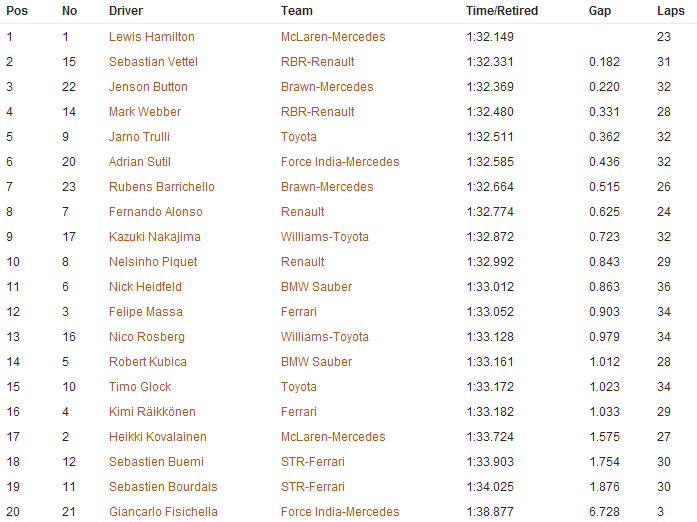Open Lewis Hamilton driver link
Image resolution: width=697 pixels, height=522 pixels.
pos(152,37)
